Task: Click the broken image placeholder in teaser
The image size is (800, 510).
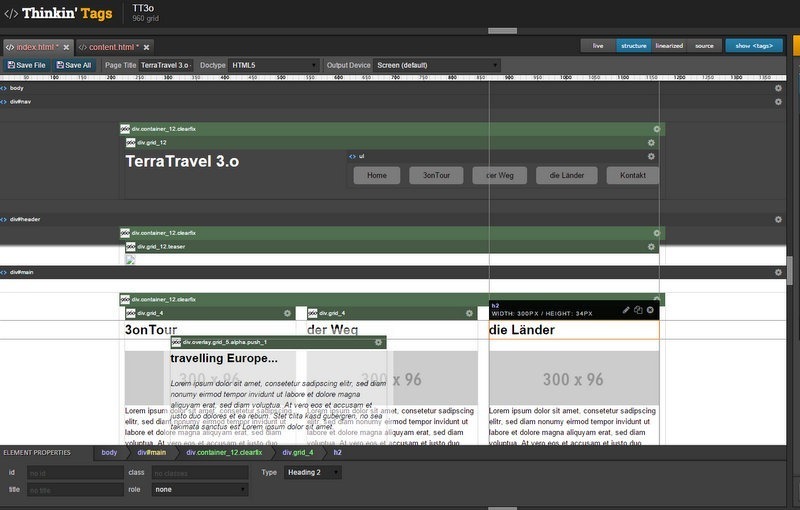Action: pyautogui.click(x=131, y=260)
